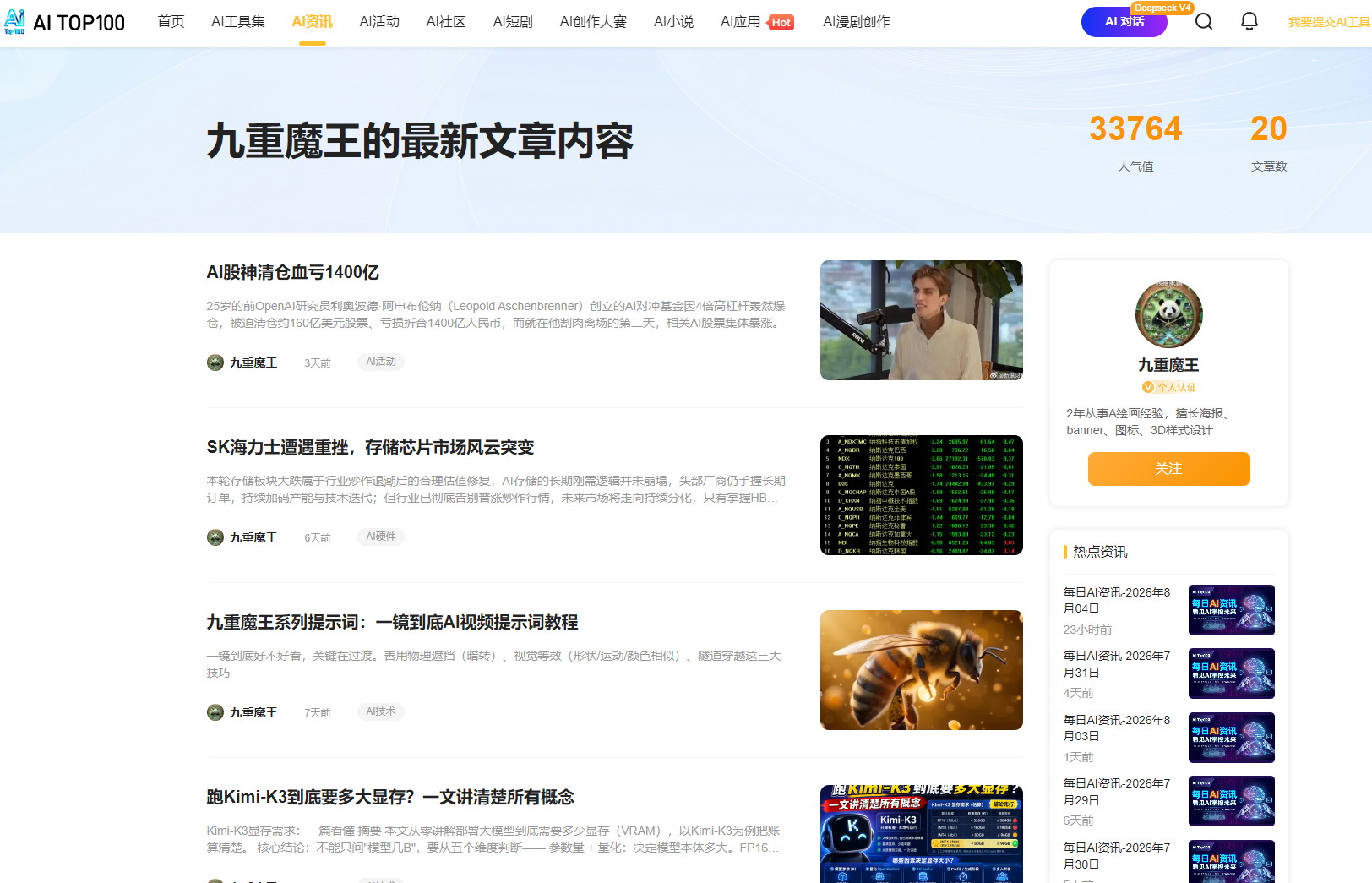Open AI活动 in the top navigation
This screenshot has height=883, width=1372.
379,22
